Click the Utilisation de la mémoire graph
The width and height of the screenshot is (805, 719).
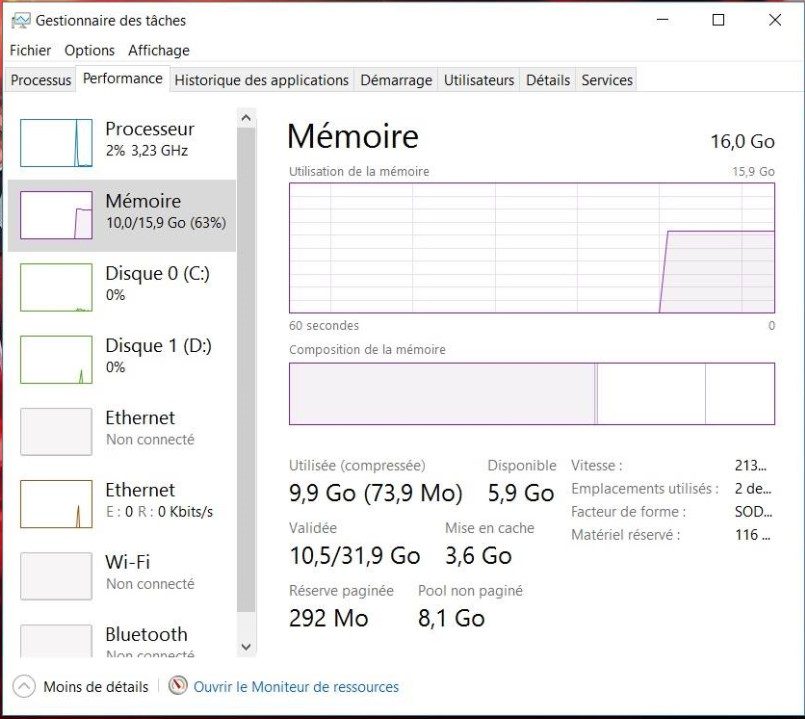pos(532,248)
